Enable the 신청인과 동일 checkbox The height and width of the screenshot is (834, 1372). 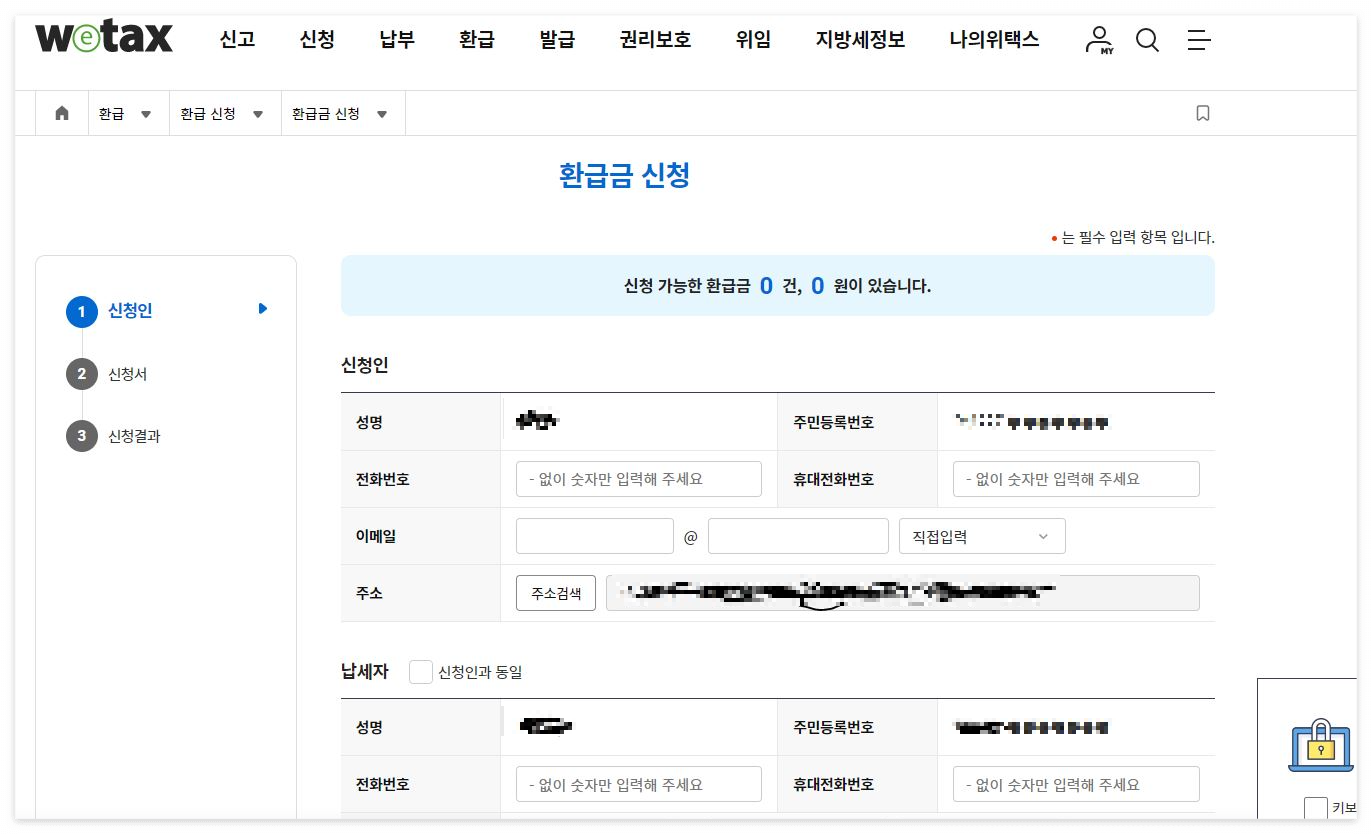pos(421,672)
